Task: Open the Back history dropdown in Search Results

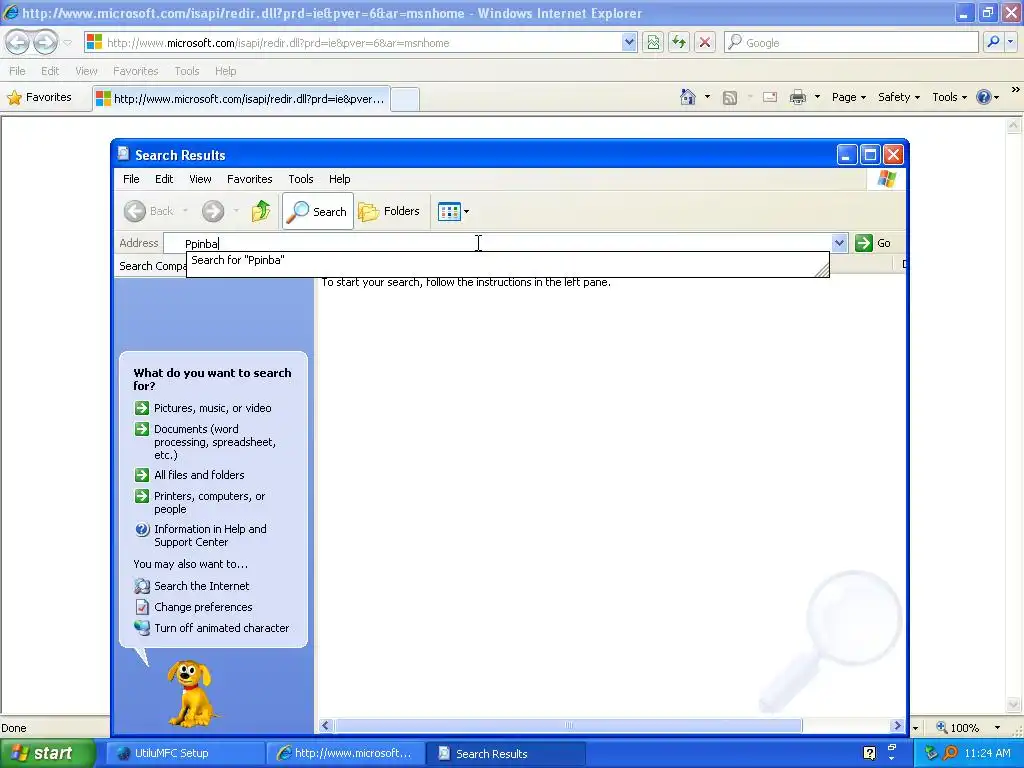Action: click(x=185, y=211)
